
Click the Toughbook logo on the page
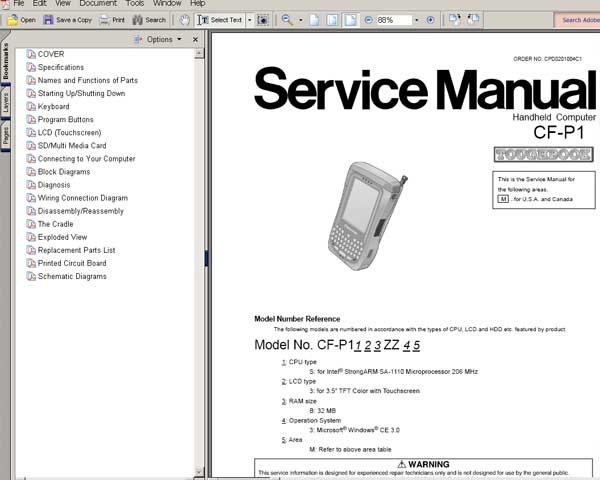tap(543, 155)
